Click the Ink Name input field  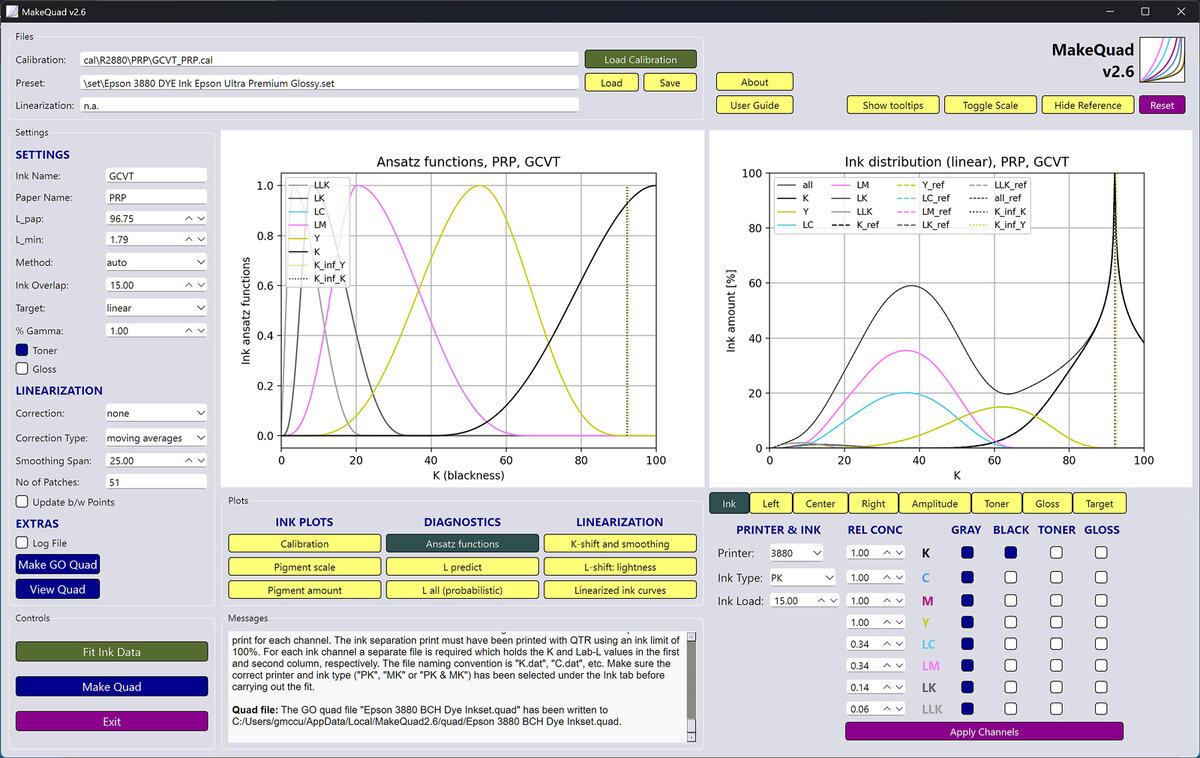click(x=156, y=175)
